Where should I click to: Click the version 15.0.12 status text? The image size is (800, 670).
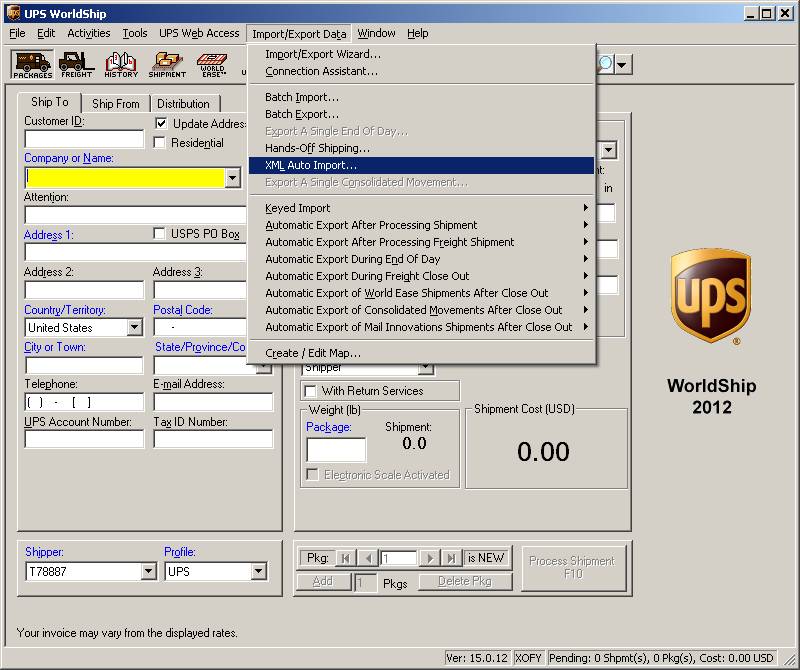pos(477,658)
